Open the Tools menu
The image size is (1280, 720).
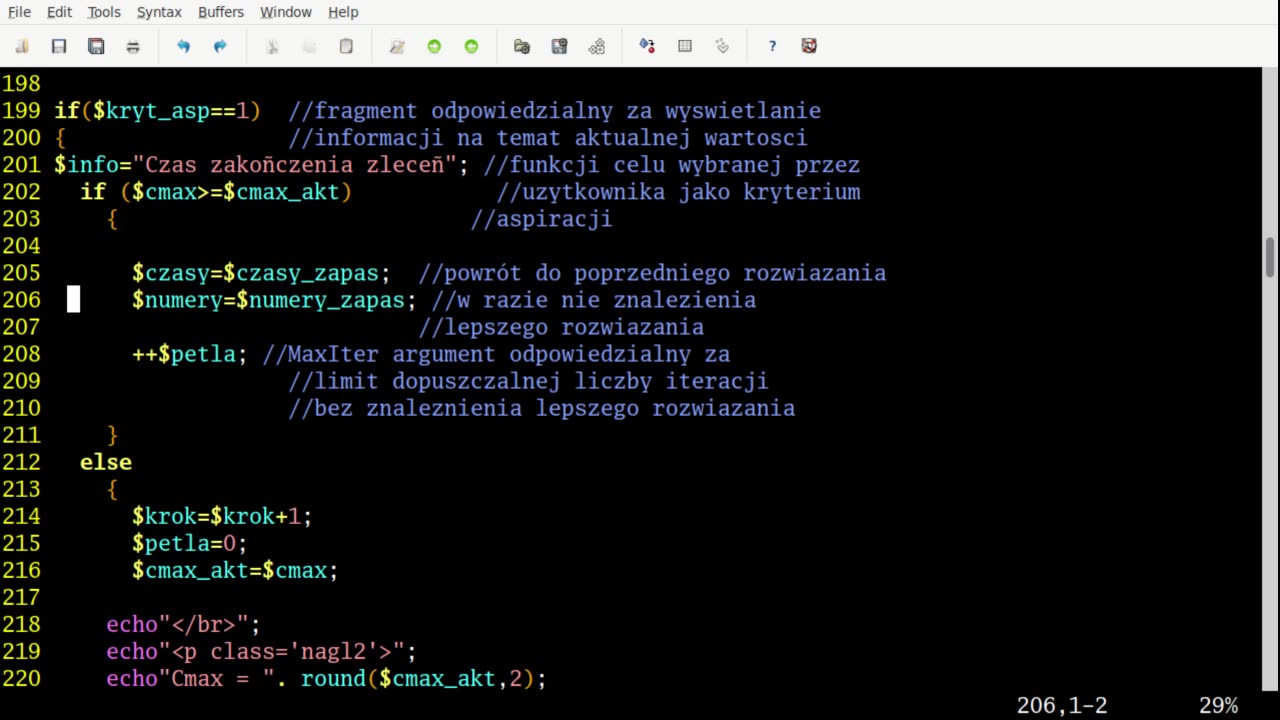coord(104,12)
